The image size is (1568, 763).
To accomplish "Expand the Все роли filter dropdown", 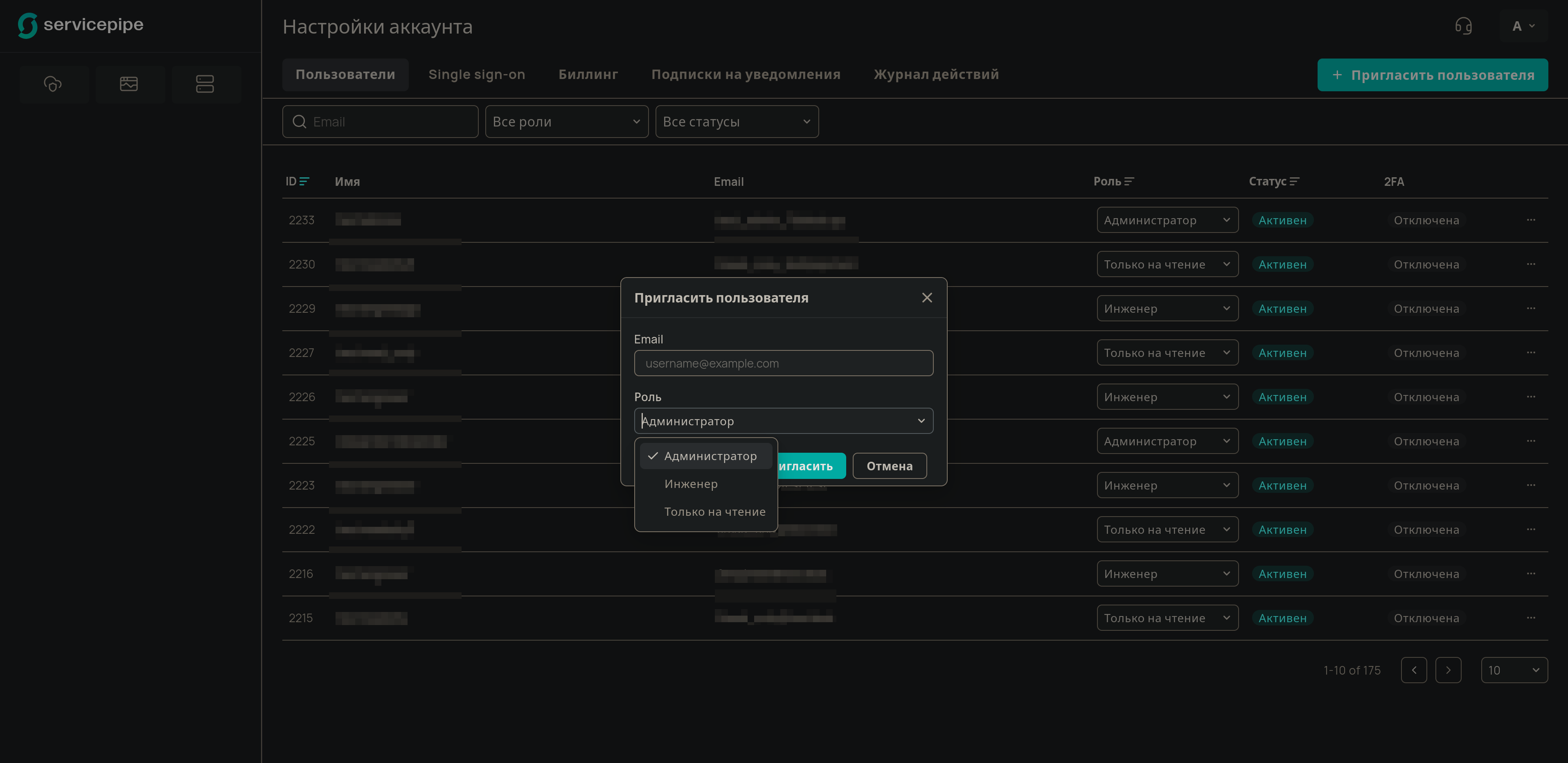I will pos(566,122).
